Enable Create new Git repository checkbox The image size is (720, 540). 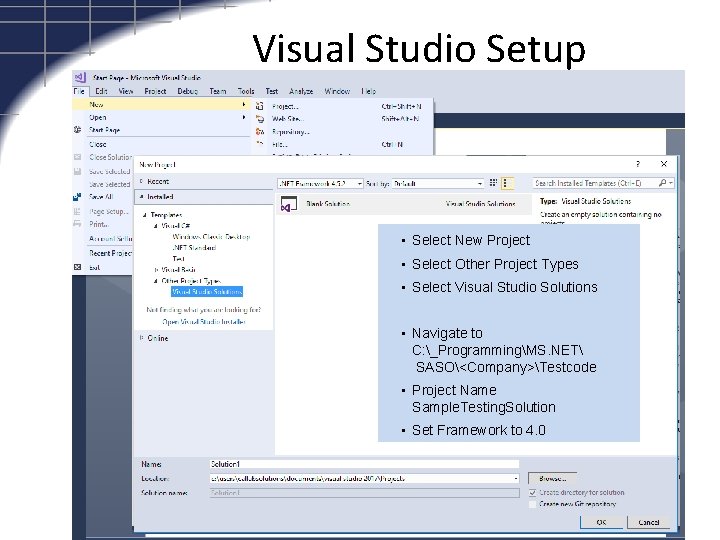pos(533,504)
